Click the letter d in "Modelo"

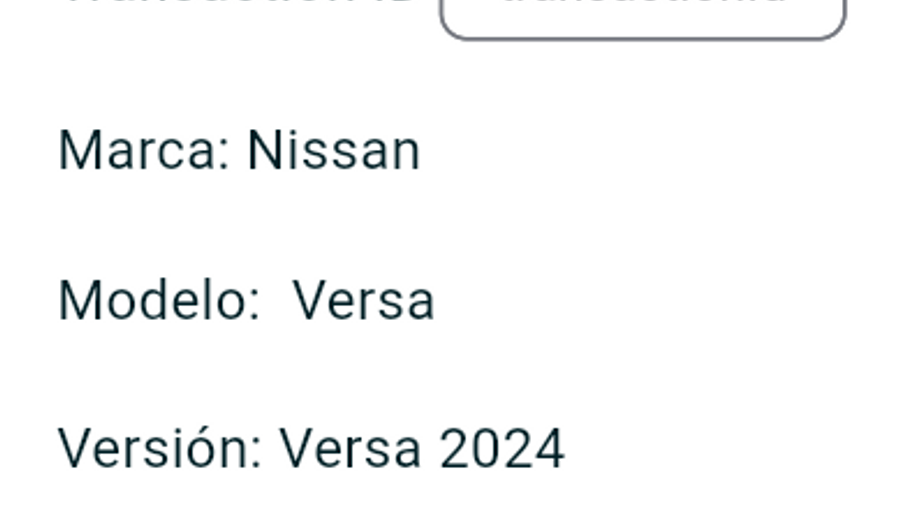point(148,300)
